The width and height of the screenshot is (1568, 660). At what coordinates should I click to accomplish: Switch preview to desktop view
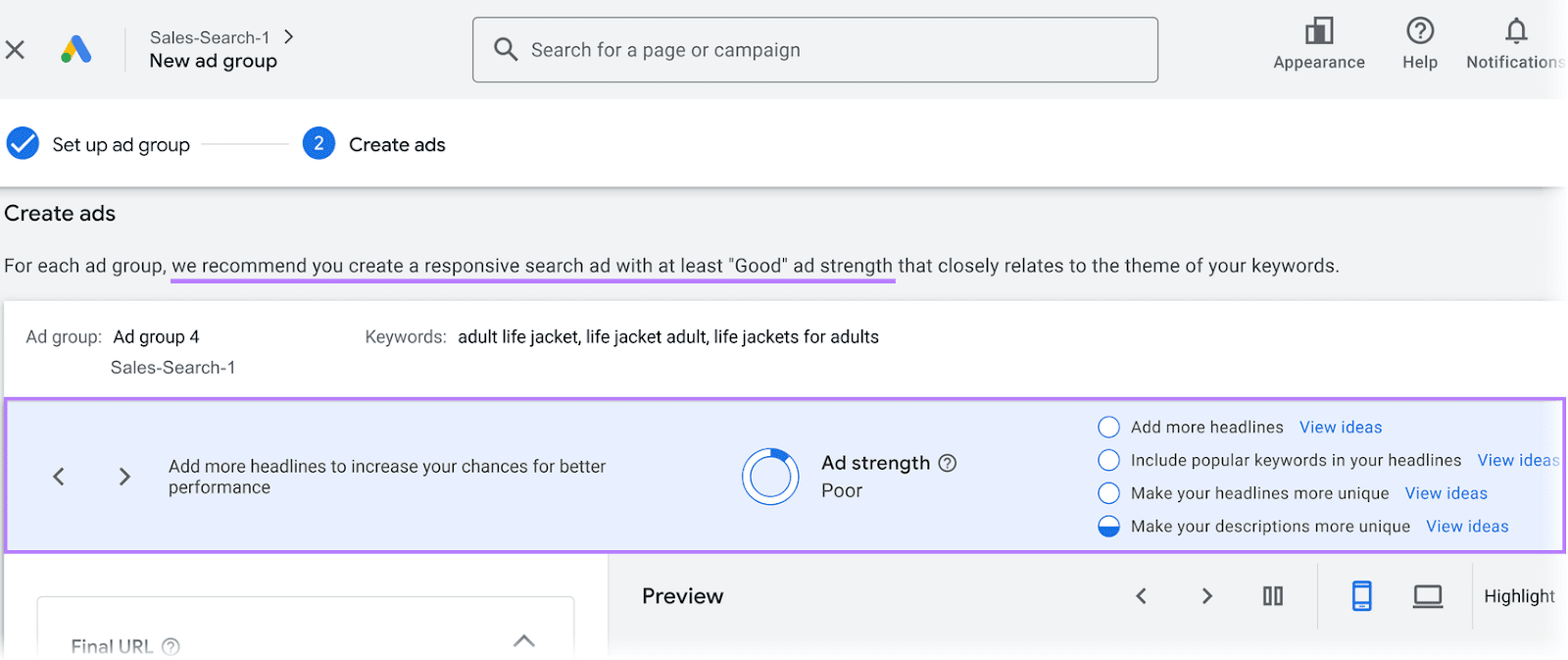click(1428, 596)
